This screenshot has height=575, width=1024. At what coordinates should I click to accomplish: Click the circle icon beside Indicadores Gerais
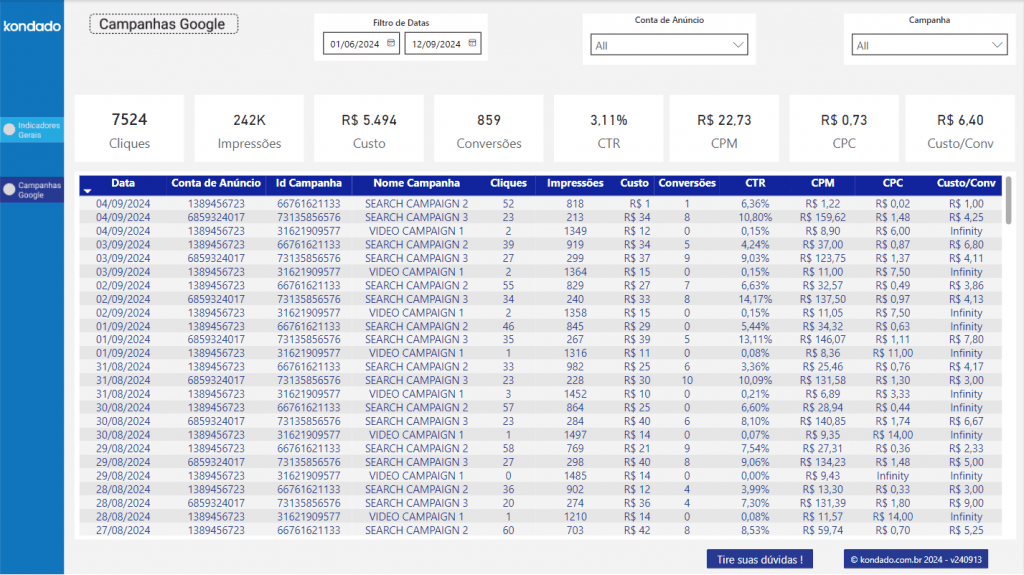(10, 129)
